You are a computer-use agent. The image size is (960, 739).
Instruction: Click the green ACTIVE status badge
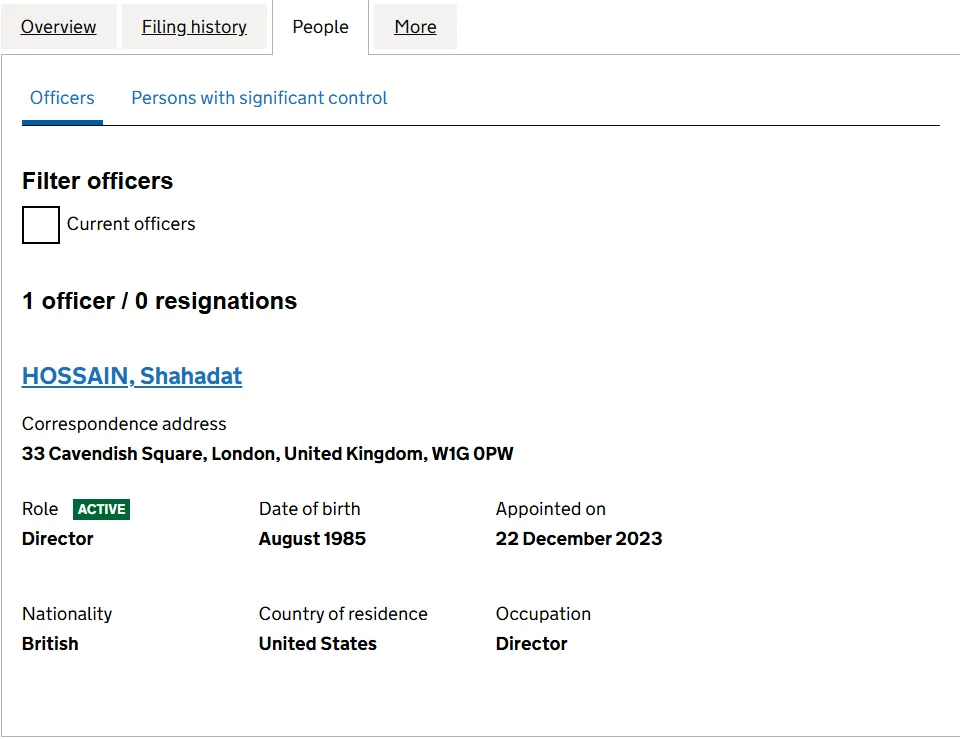[x=101, y=509]
